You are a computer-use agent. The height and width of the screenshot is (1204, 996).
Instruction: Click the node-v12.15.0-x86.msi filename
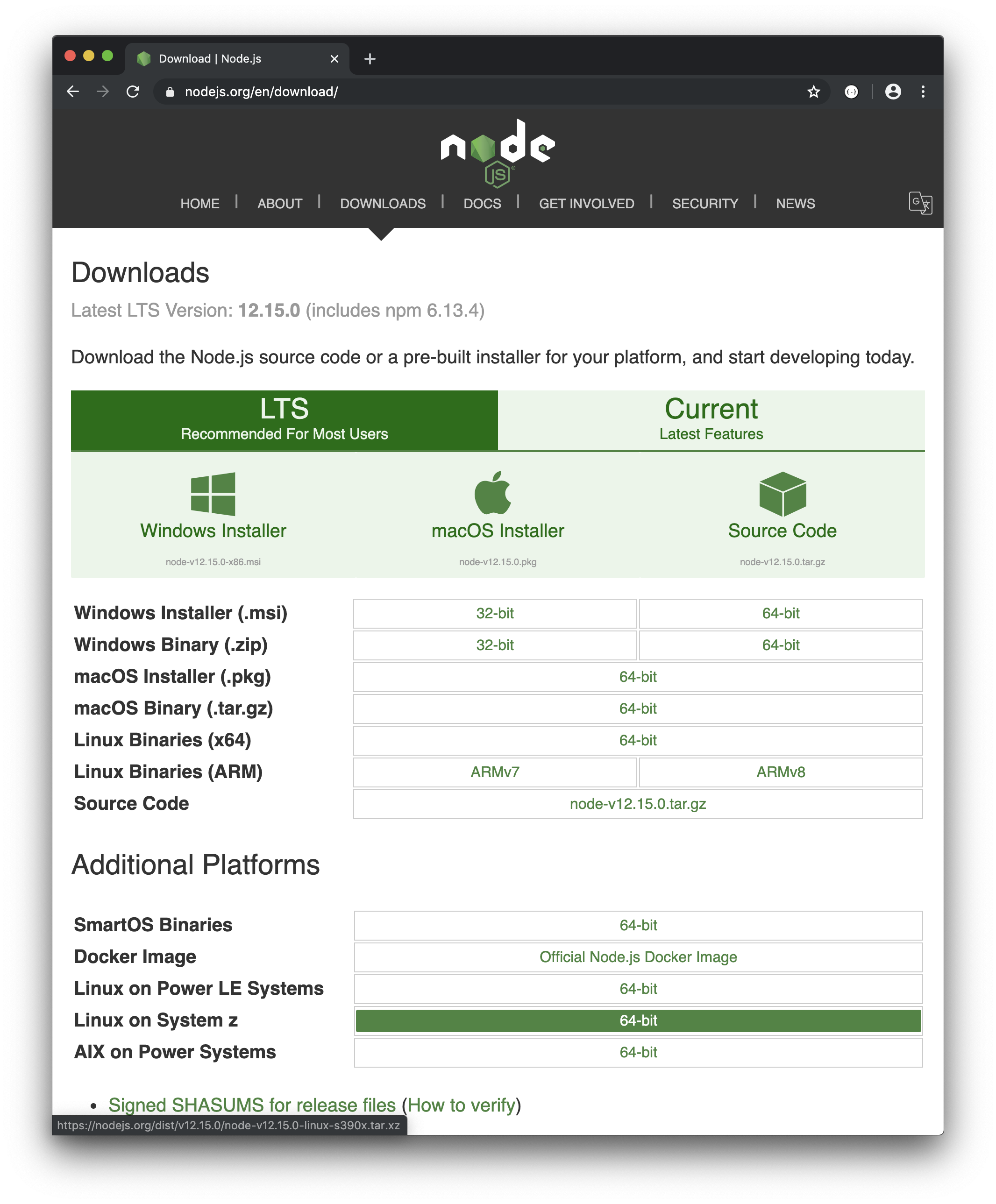pos(213,562)
